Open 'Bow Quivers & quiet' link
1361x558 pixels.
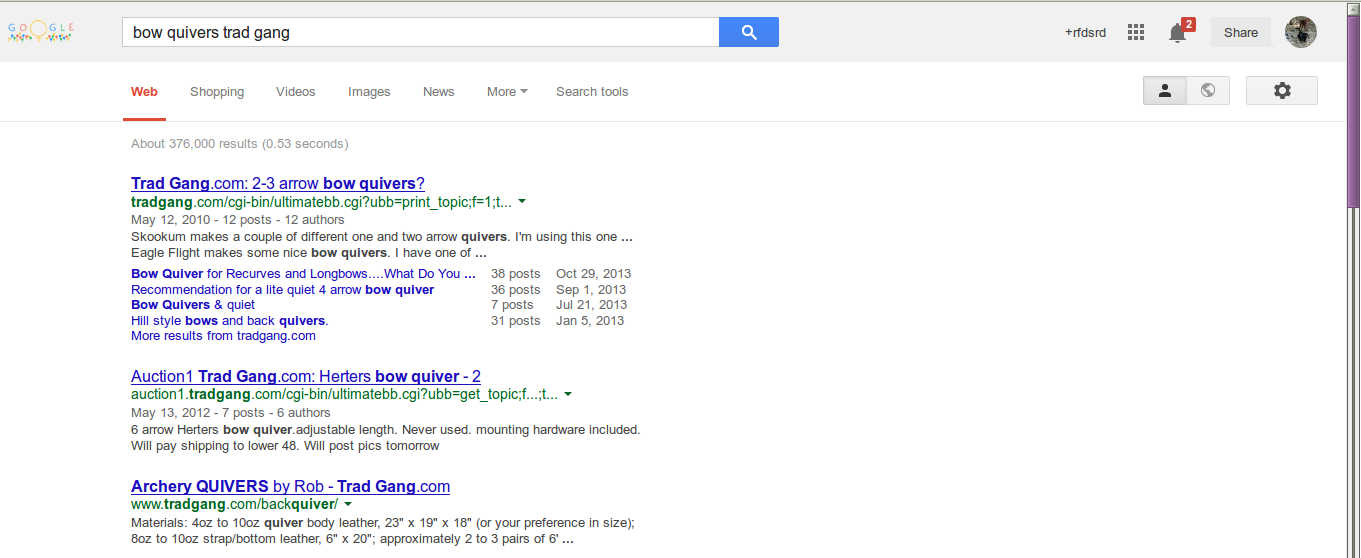[x=193, y=304]
